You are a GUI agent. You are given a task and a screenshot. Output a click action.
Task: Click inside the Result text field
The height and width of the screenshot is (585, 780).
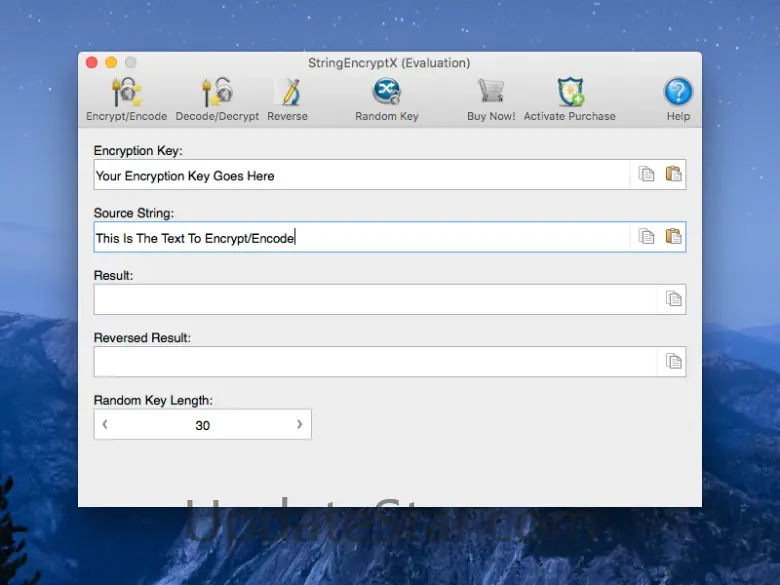tap(376, 299)
